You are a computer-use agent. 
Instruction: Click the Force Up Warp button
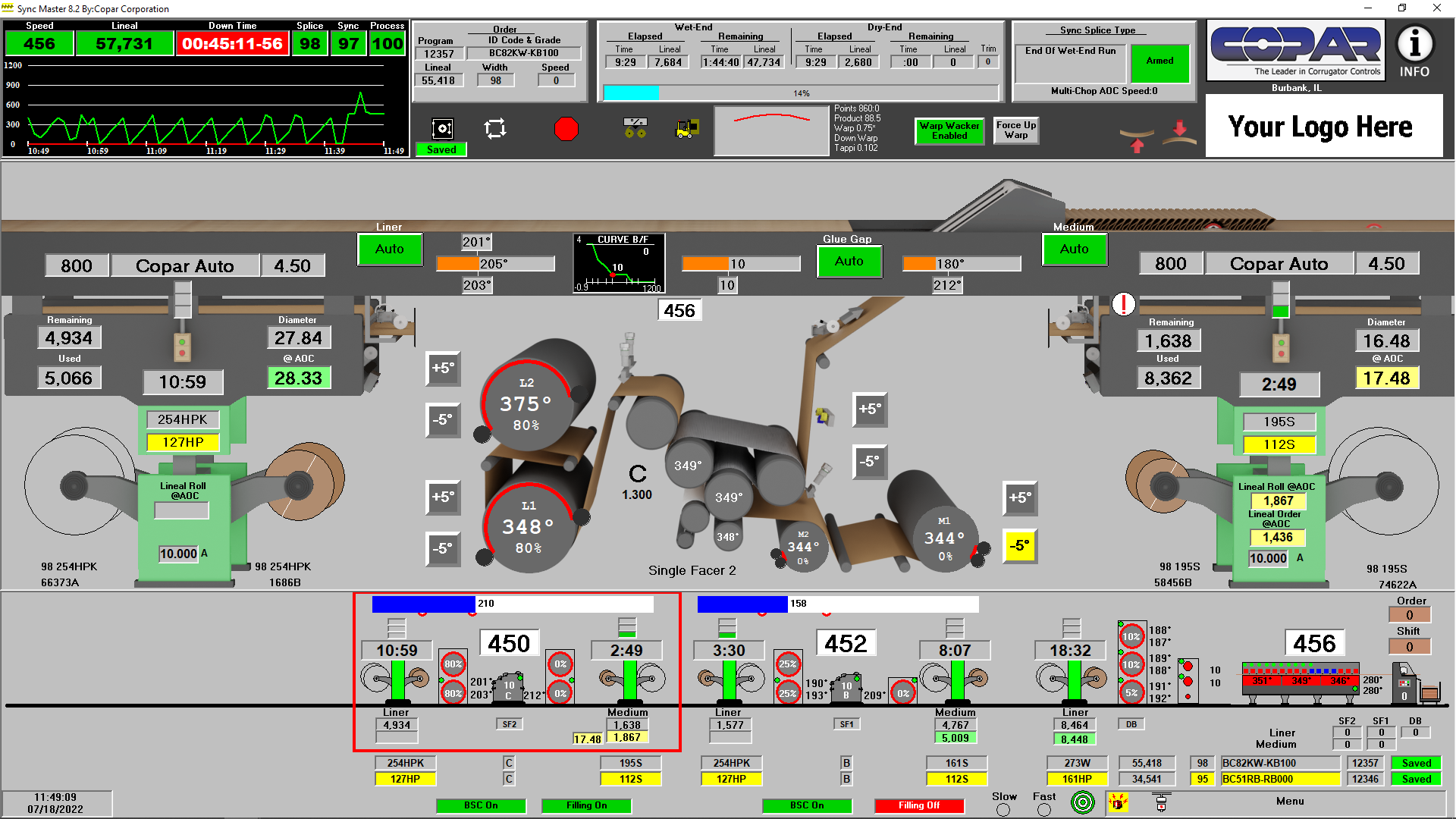point(1015,130)
